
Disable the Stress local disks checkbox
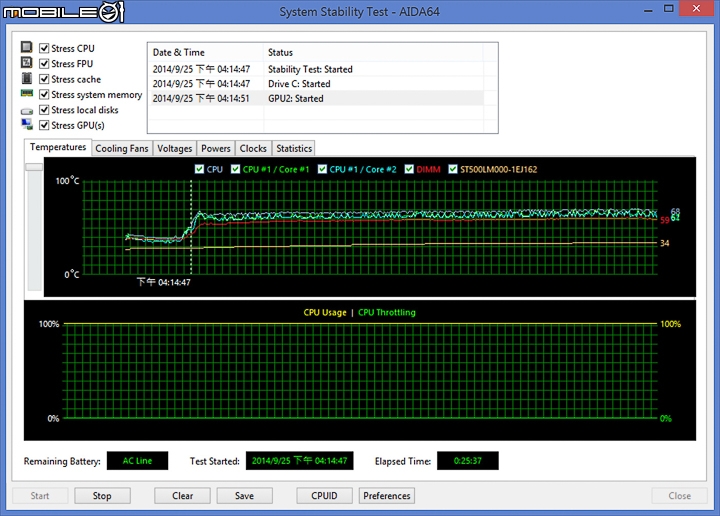tap(44, 110)
